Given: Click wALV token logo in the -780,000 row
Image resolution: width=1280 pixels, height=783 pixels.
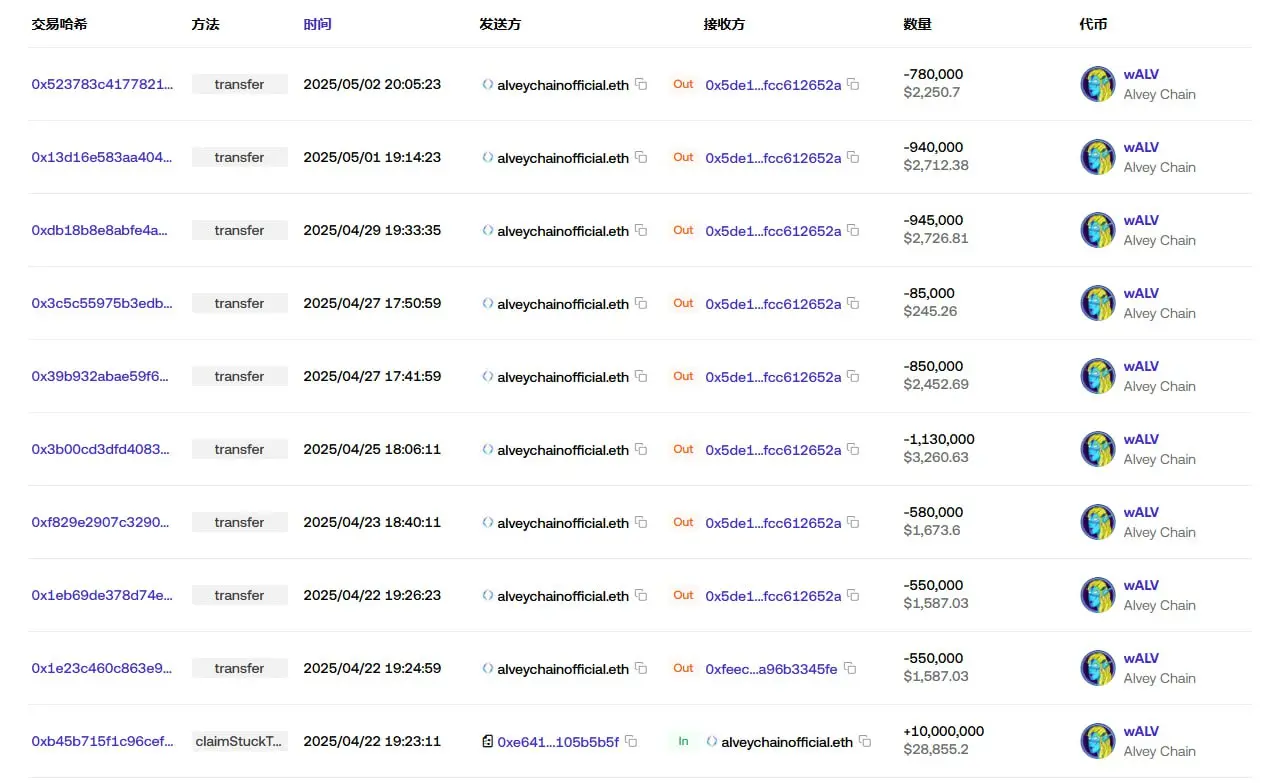Looking at the screenshot, I should pyautogui.click(x=1098, y=84).
